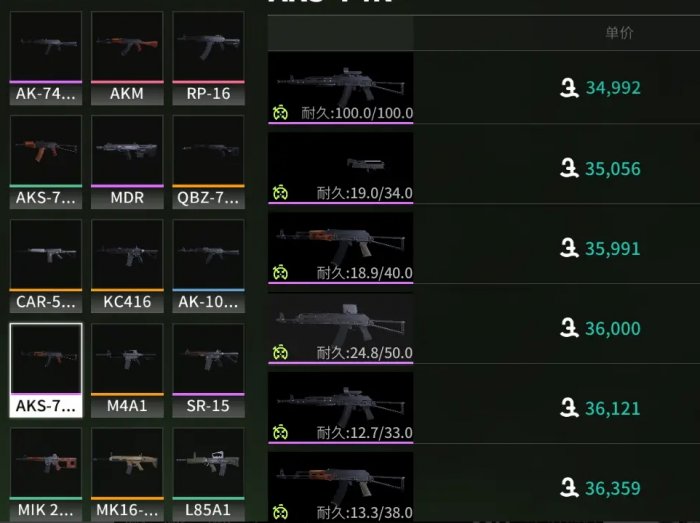
Task: Open the listing priced 34,992
Action: (484, 87)
